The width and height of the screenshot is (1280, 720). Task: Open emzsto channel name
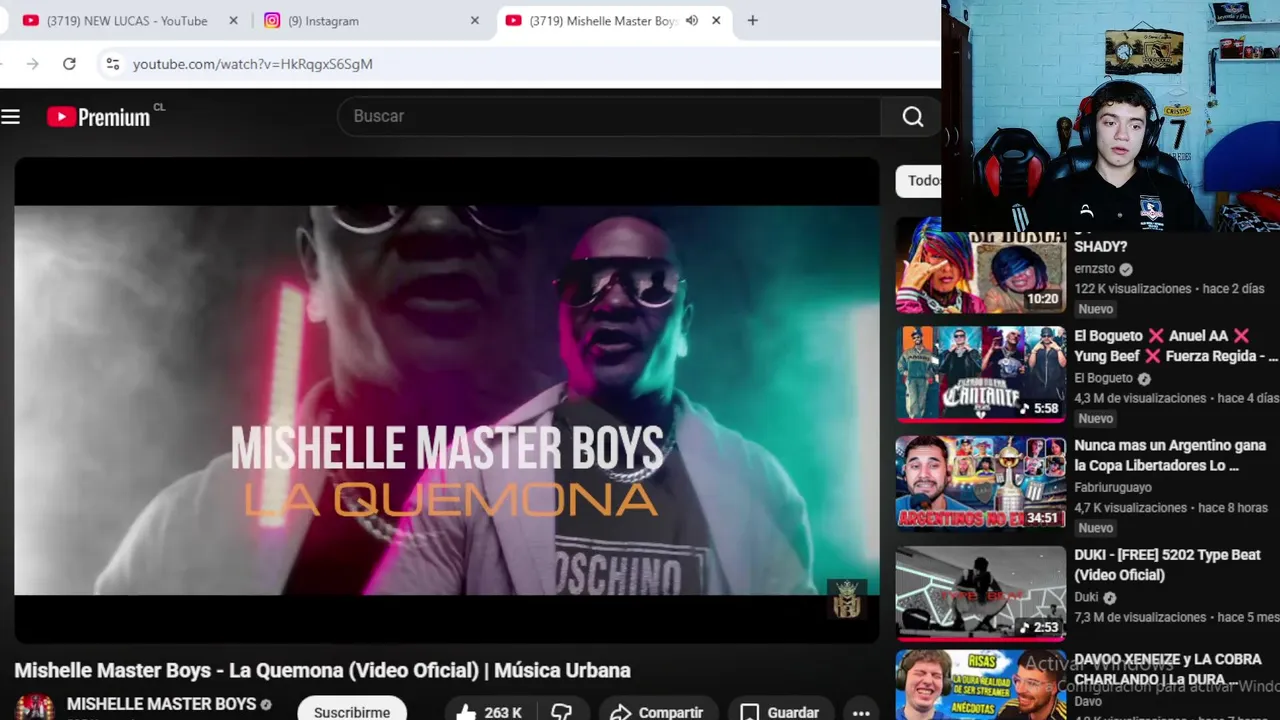coord(1096,269)
